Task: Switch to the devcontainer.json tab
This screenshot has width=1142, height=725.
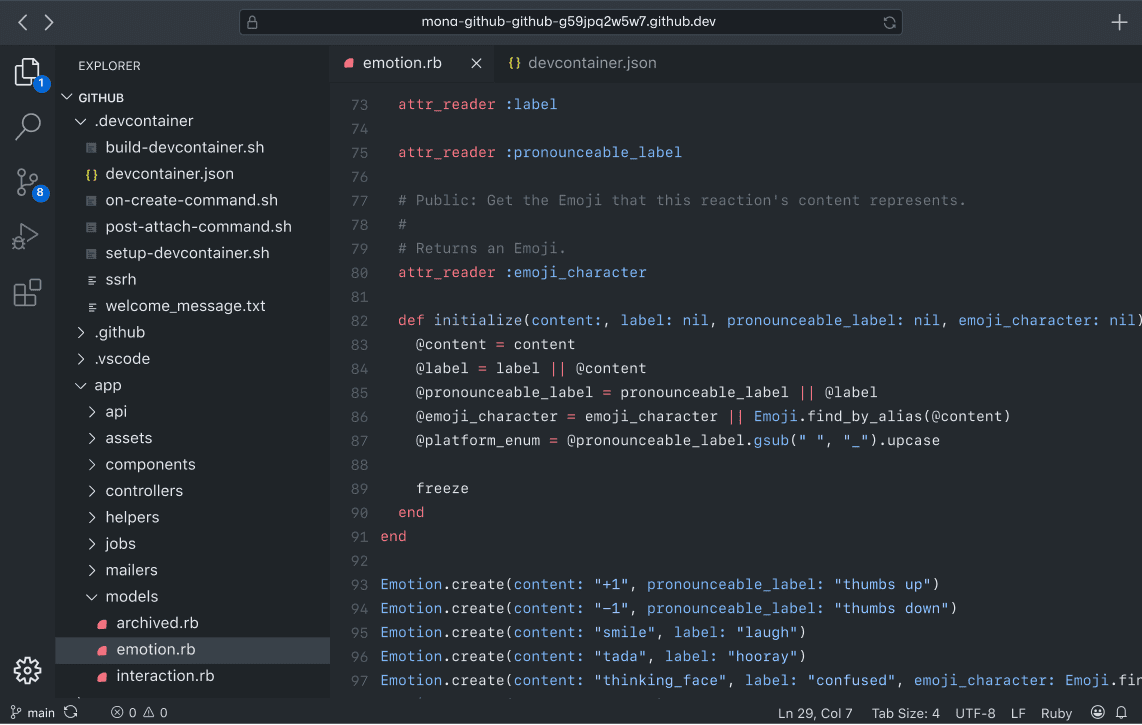Action: point(592,63)
